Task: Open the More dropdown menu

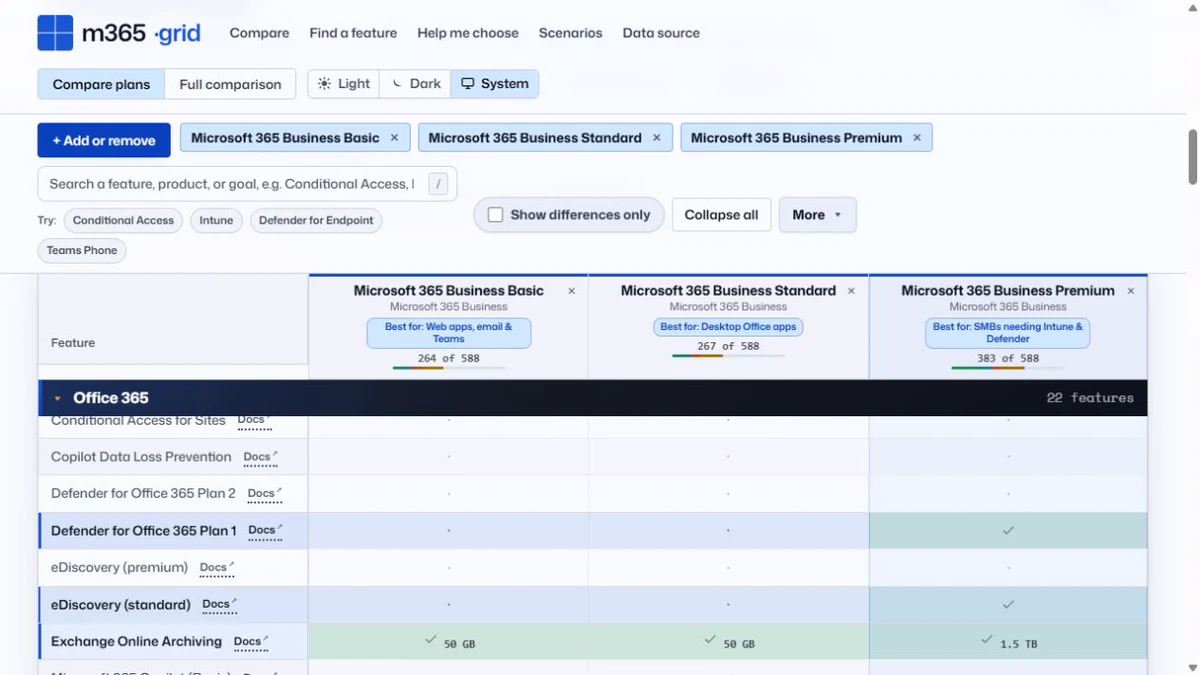Action: (817, 215)
